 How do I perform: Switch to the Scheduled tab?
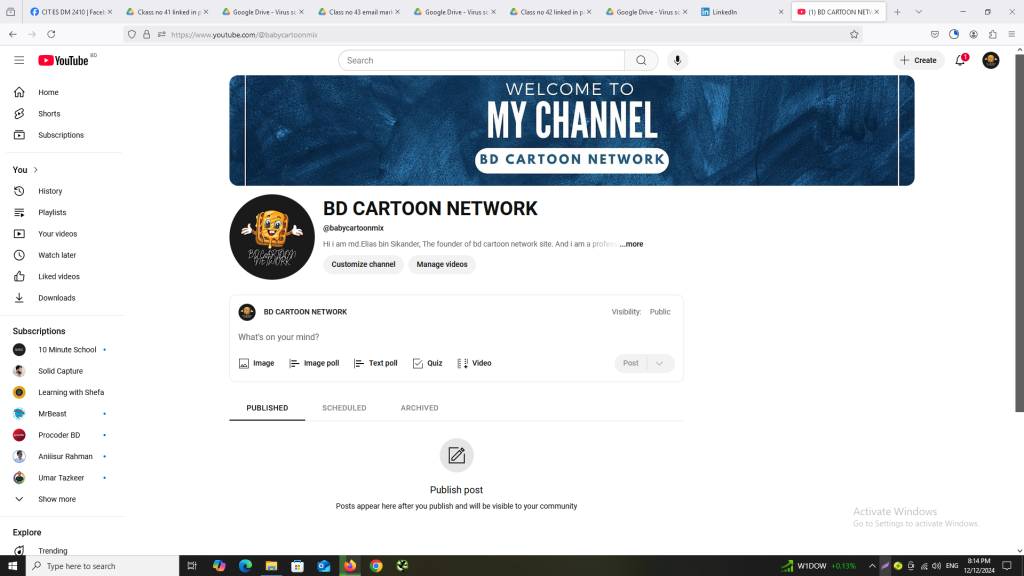pyautogui.click(x=344, y=408)
